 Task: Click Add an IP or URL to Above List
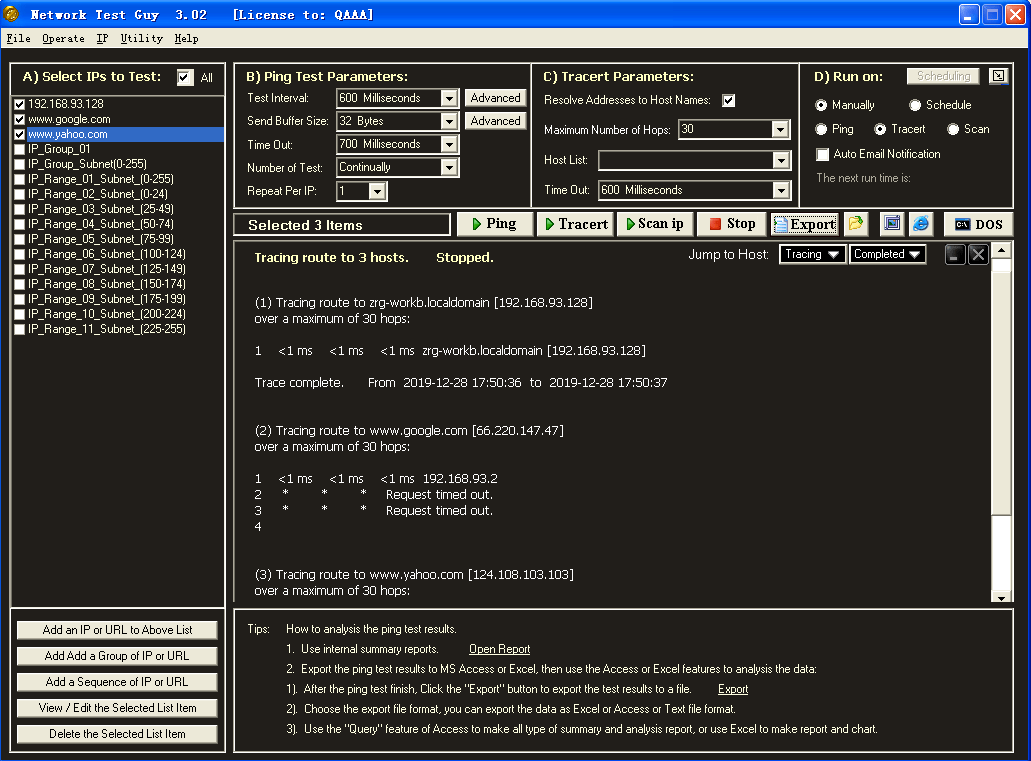(x=117, y=630)
